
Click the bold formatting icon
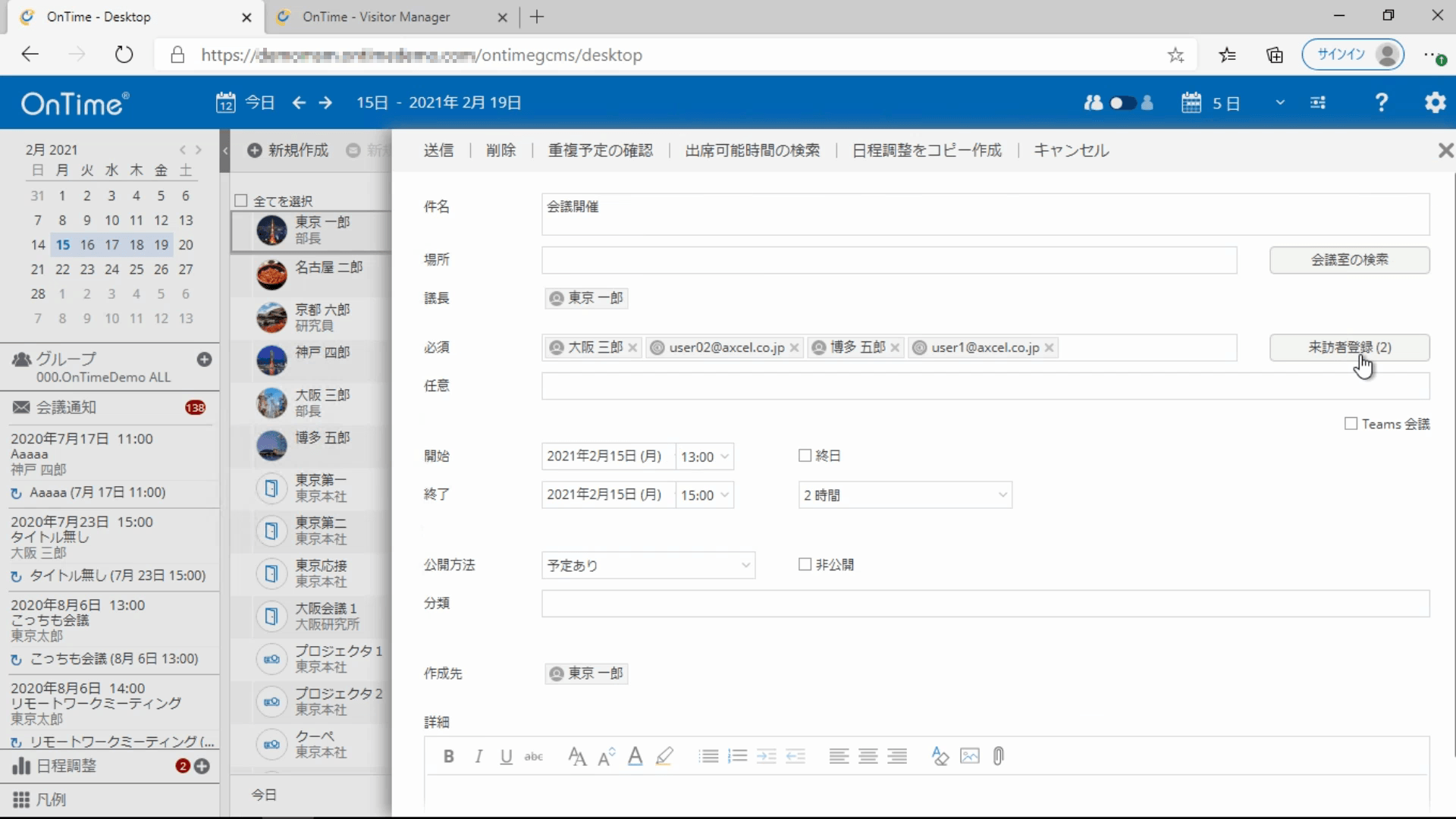pos(449,756)
